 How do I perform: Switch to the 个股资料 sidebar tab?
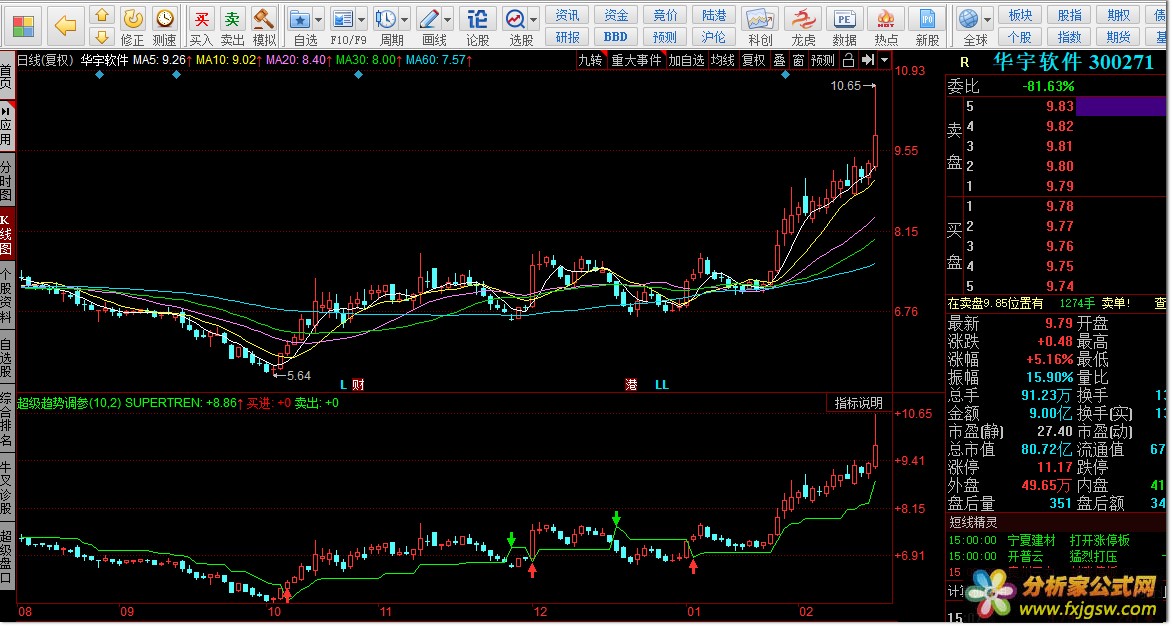[x=7, y=296]
